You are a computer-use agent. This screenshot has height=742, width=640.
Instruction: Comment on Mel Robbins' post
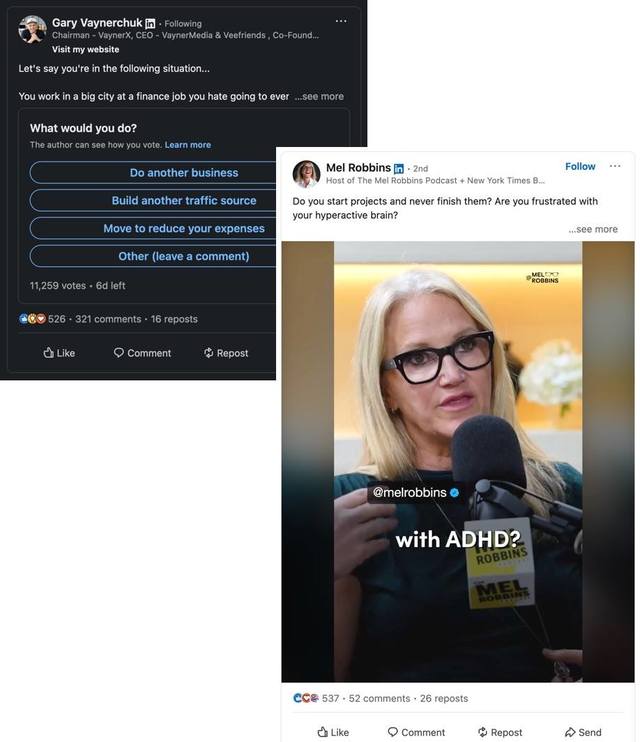[x=416, y=732]
